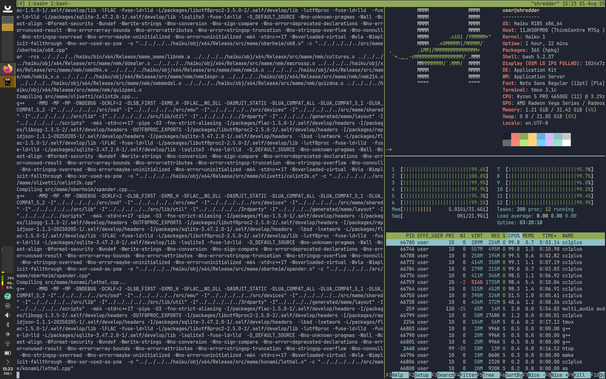Open the Haiku leaf menu at top of Deskbar

click(x=7, y=8)
